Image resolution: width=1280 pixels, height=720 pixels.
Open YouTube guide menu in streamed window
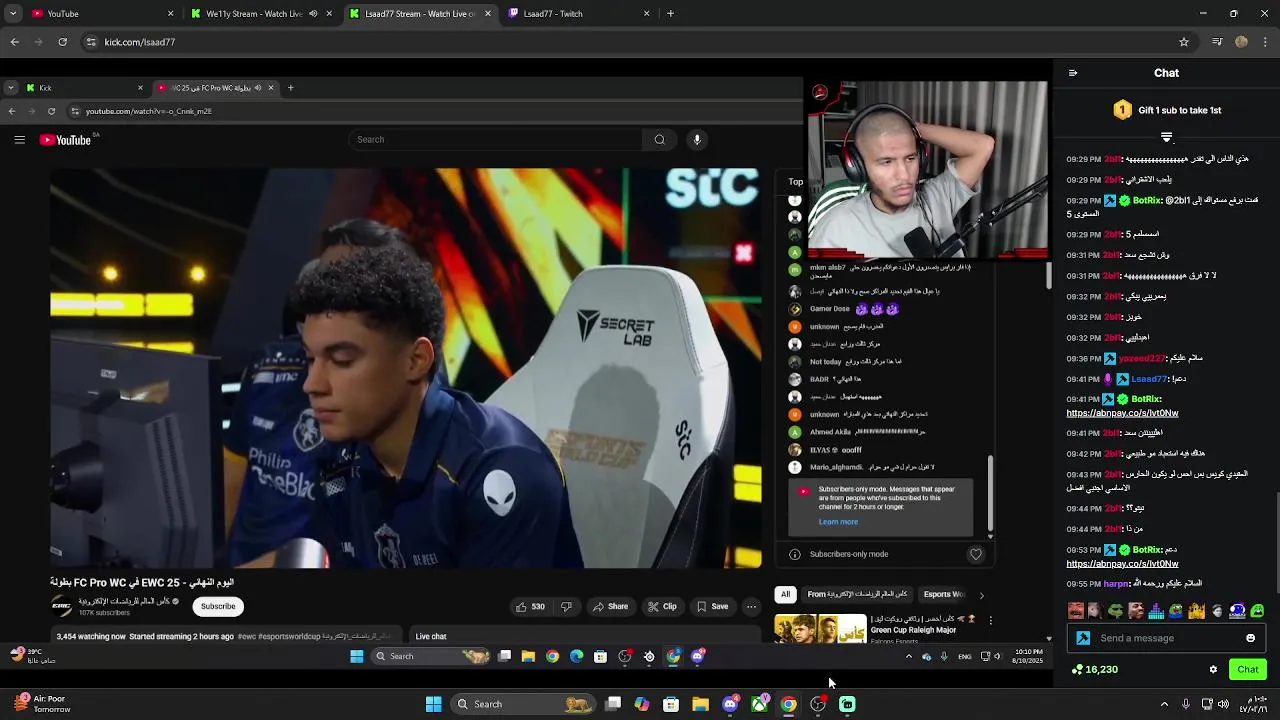[19, 140]
